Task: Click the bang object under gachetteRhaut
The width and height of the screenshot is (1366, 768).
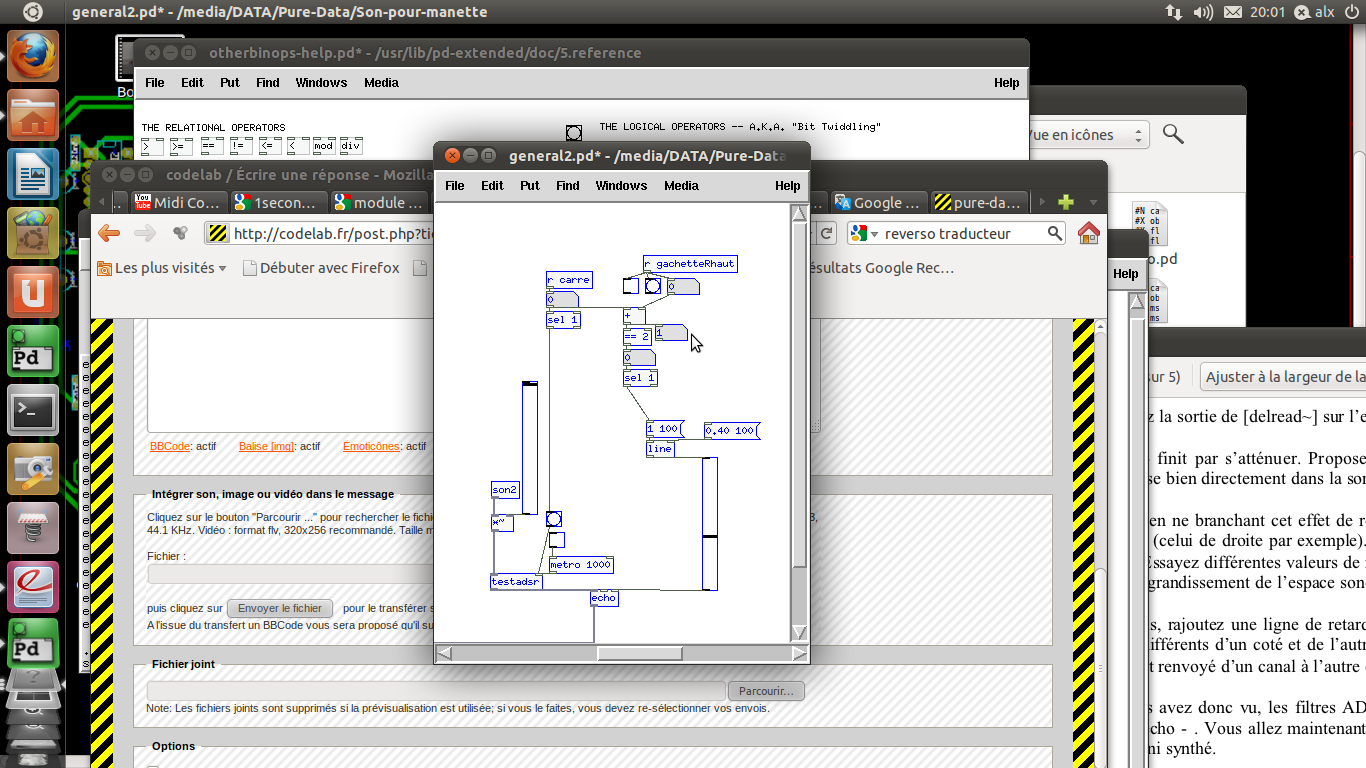Action: click(x=653, y=286)
